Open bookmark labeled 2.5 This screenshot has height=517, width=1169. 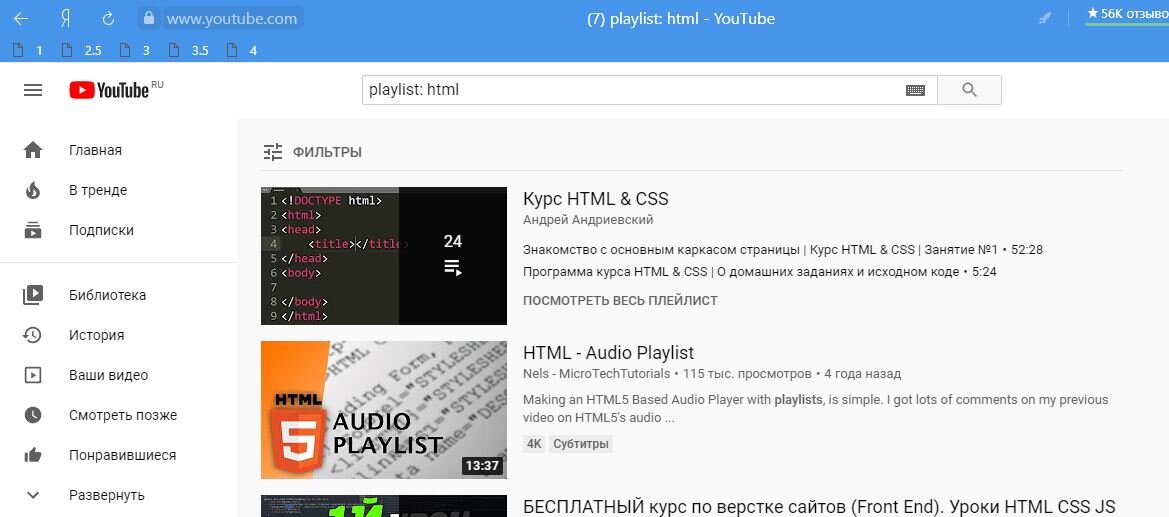81,51
